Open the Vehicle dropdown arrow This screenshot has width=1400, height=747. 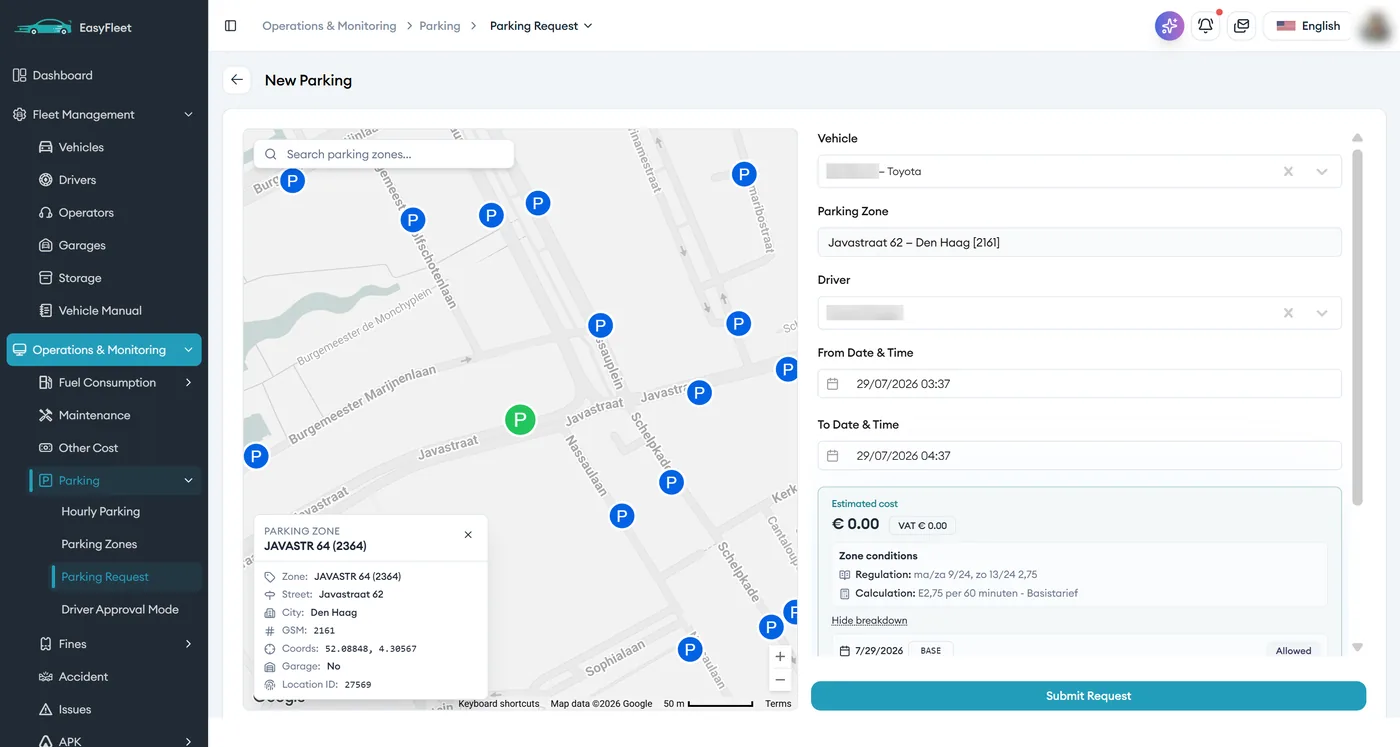click(x=1322, y=171)
